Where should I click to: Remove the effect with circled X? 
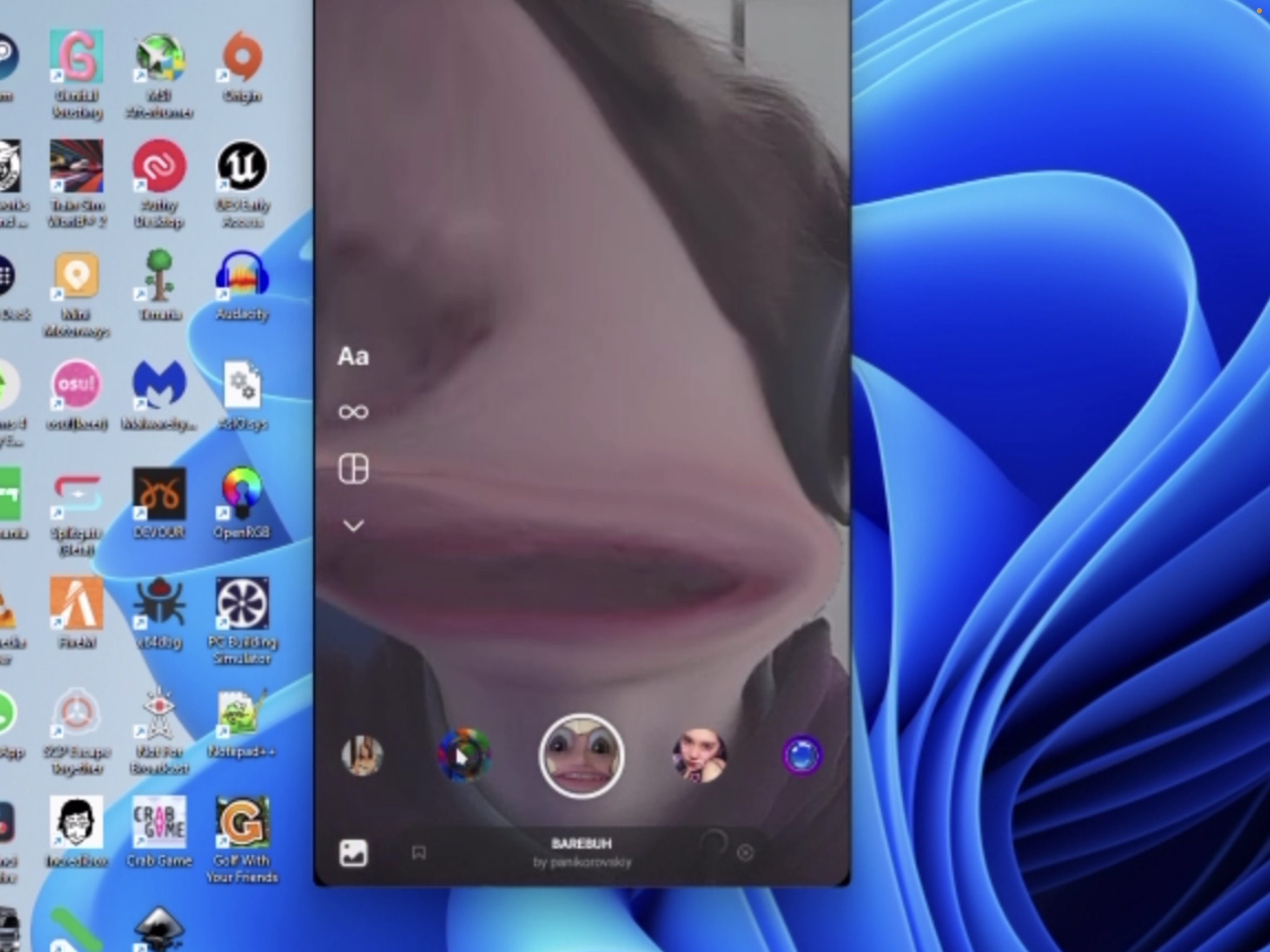(x=745, y=853)
